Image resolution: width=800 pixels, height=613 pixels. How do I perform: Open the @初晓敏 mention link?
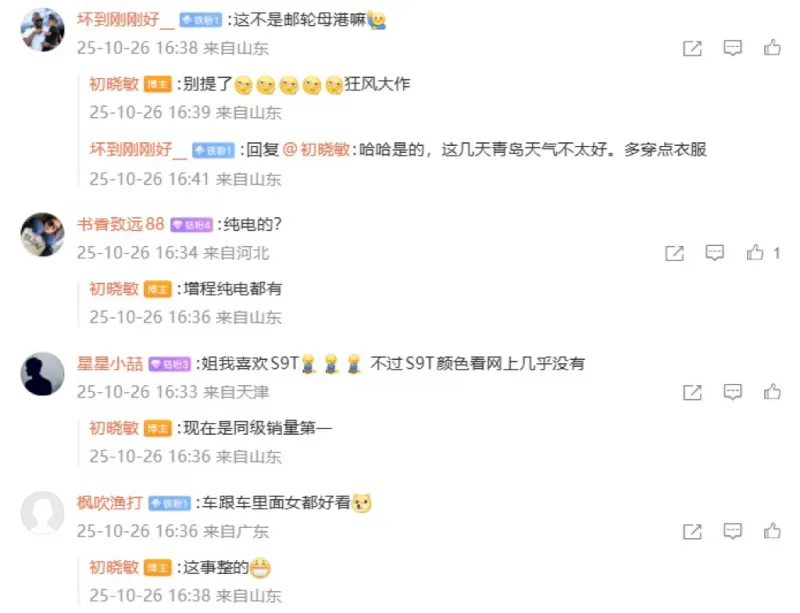(x=316, y=150)
